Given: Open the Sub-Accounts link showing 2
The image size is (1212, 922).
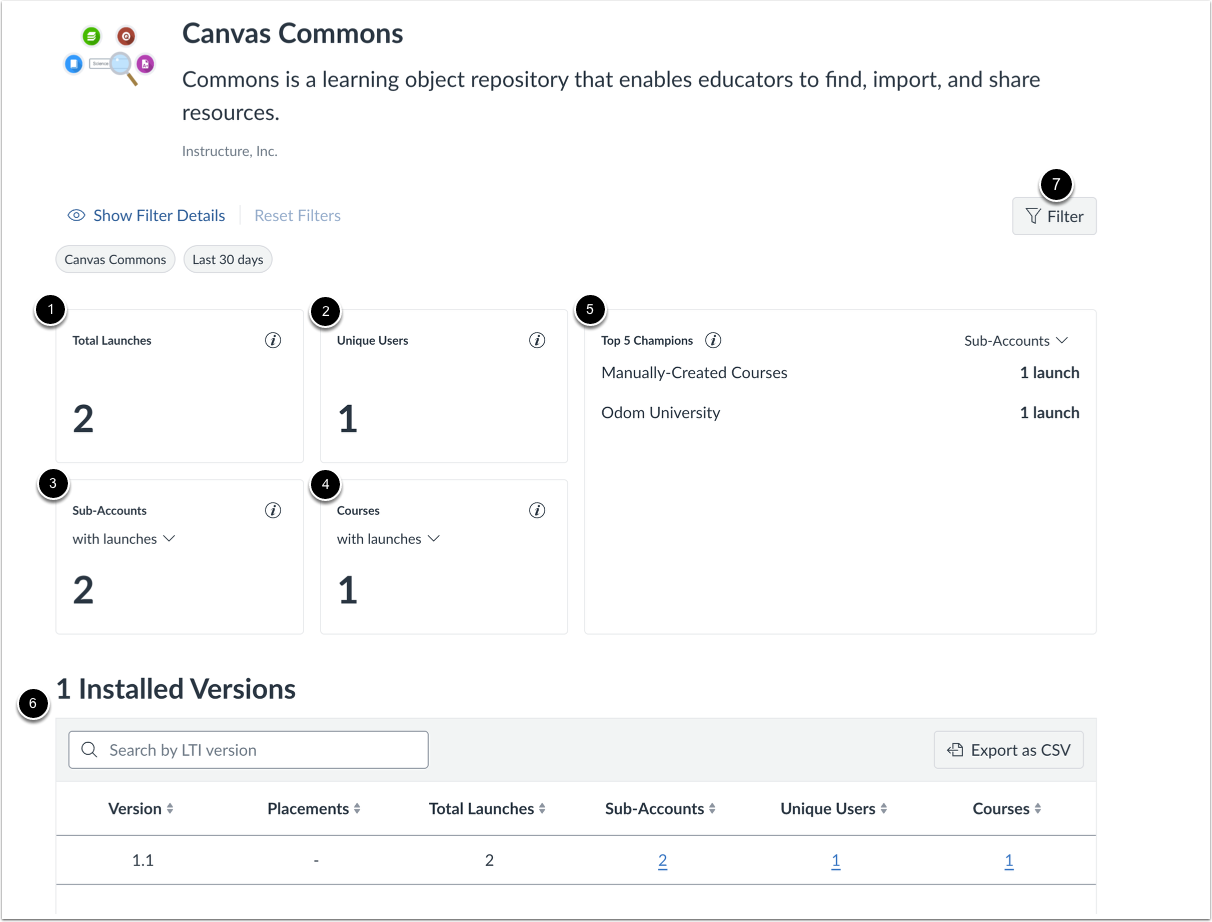Looking at the screenshot, I should coord(662,859).
